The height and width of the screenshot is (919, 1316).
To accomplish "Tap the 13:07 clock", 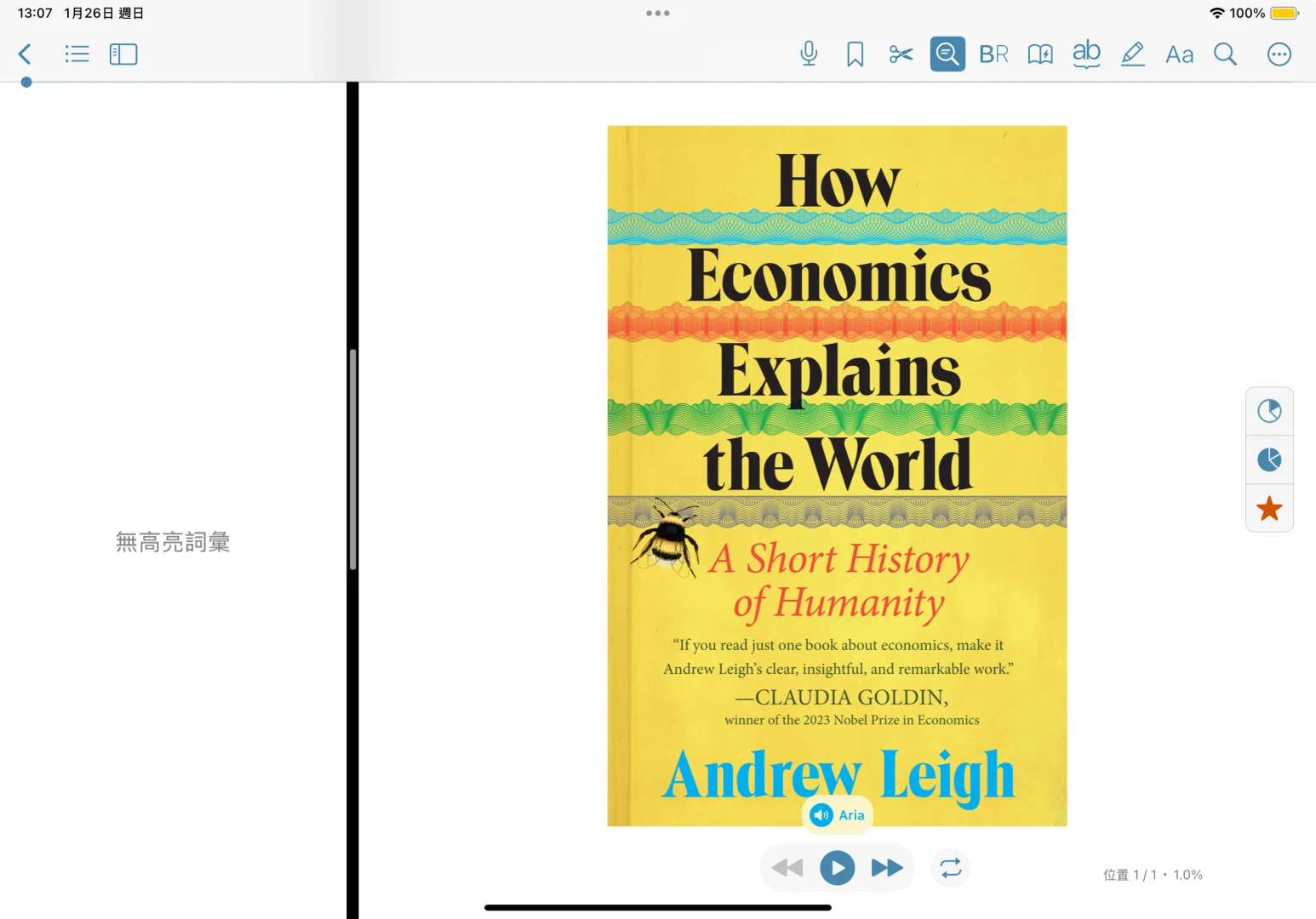I will [x=35, y=14].
